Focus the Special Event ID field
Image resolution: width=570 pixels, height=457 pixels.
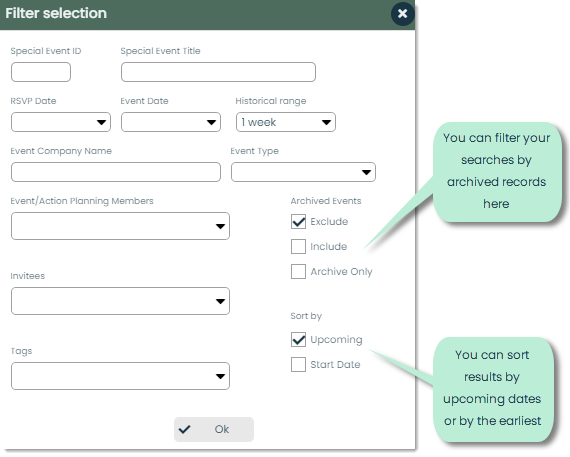(x=41, y=72)
